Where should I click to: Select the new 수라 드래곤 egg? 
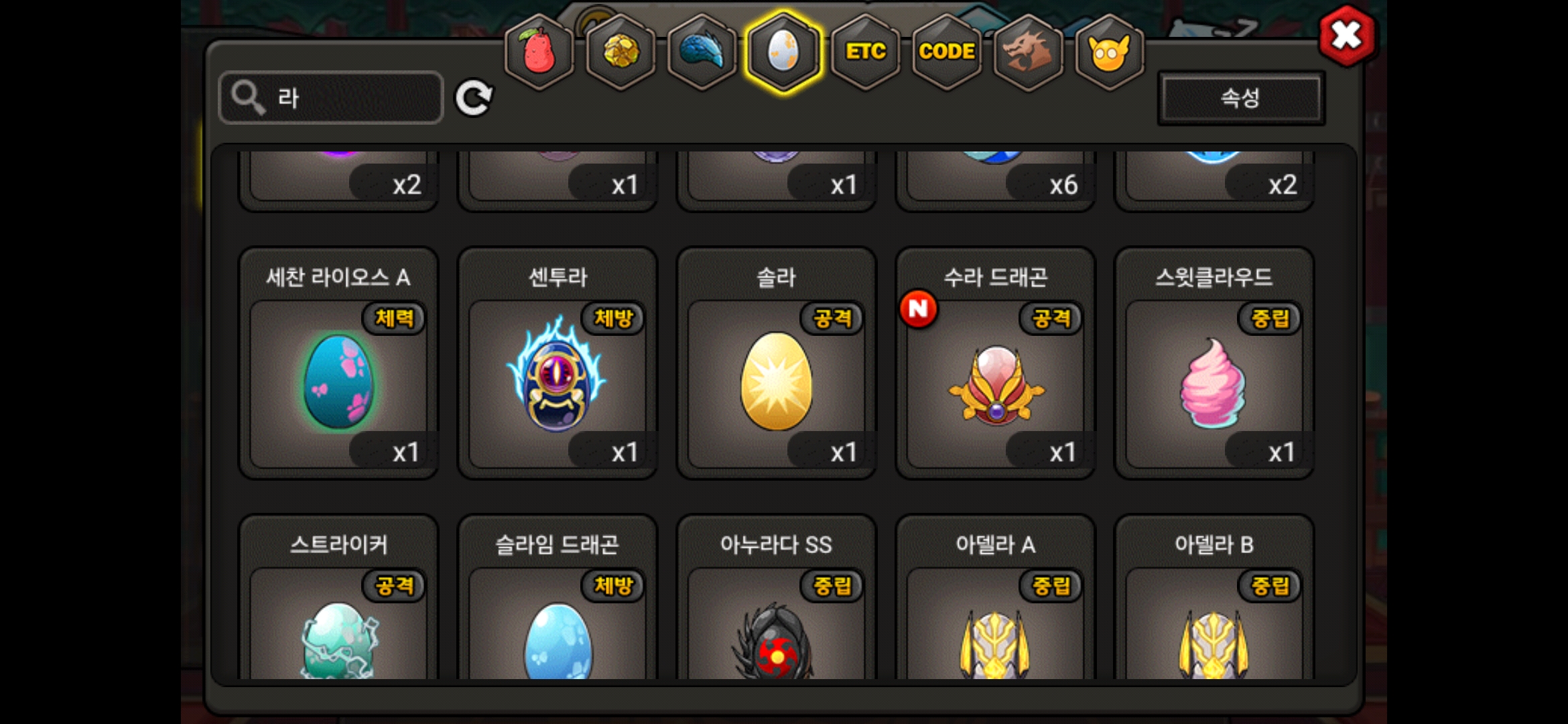(x=996, y=363)
